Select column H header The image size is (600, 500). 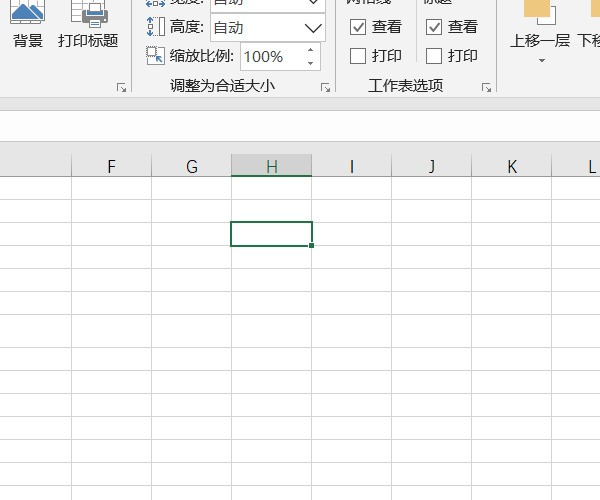pos(271,166)
